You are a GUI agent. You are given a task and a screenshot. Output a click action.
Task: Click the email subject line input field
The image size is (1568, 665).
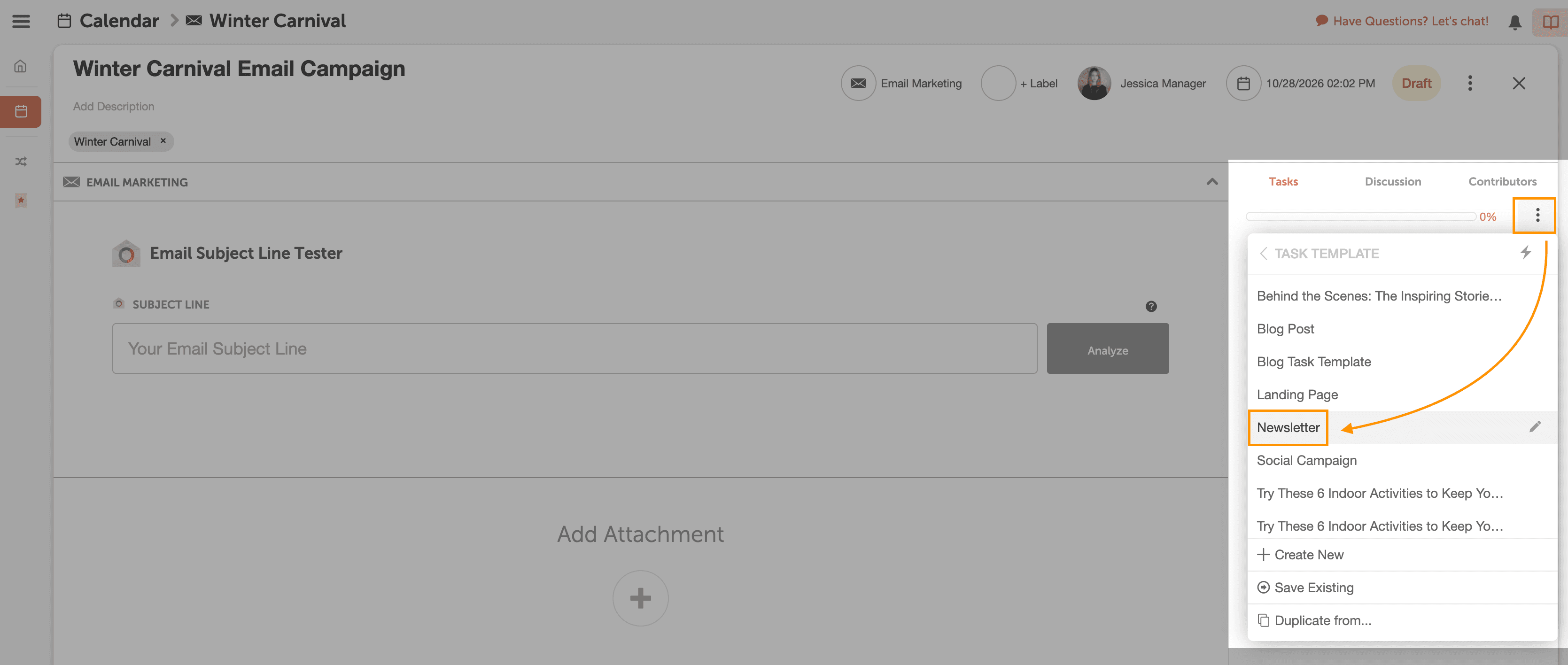574,348
